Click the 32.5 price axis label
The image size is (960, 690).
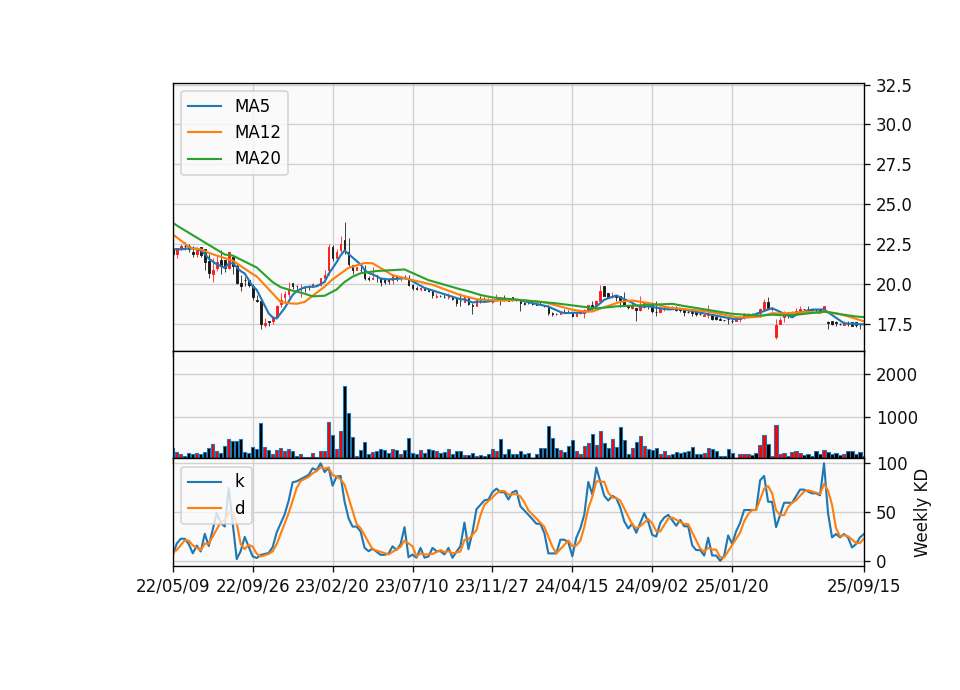[894, 86]
